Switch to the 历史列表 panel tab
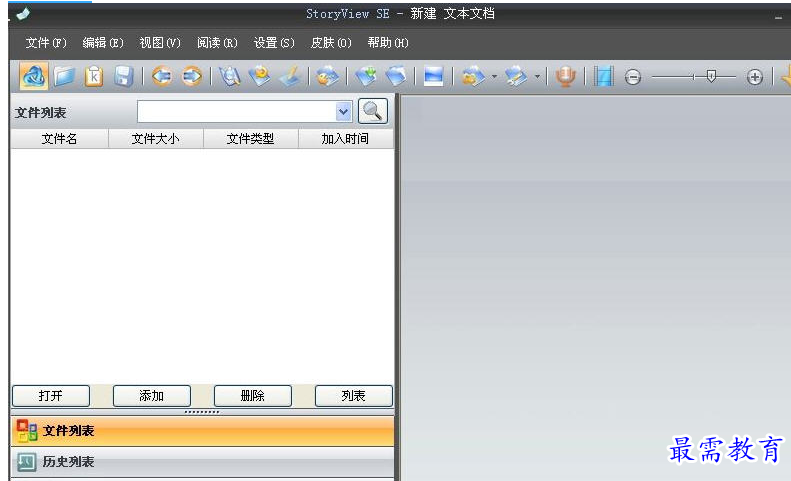 click(202, 462)
